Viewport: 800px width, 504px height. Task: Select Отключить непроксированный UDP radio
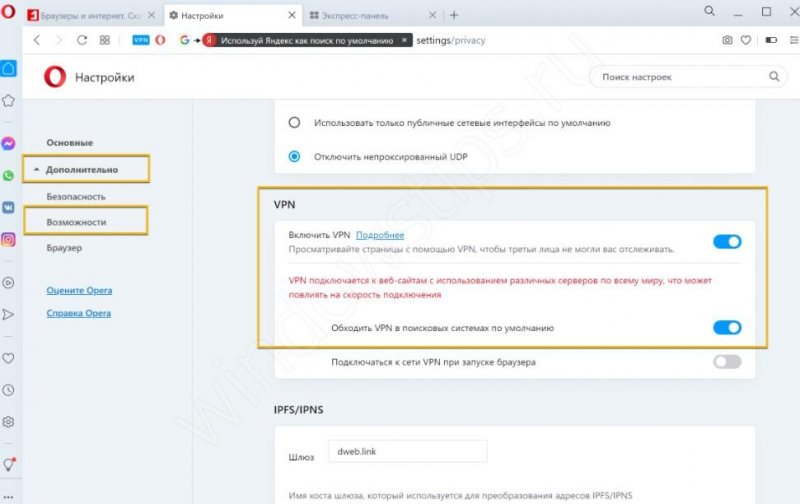tap(294, 157)
